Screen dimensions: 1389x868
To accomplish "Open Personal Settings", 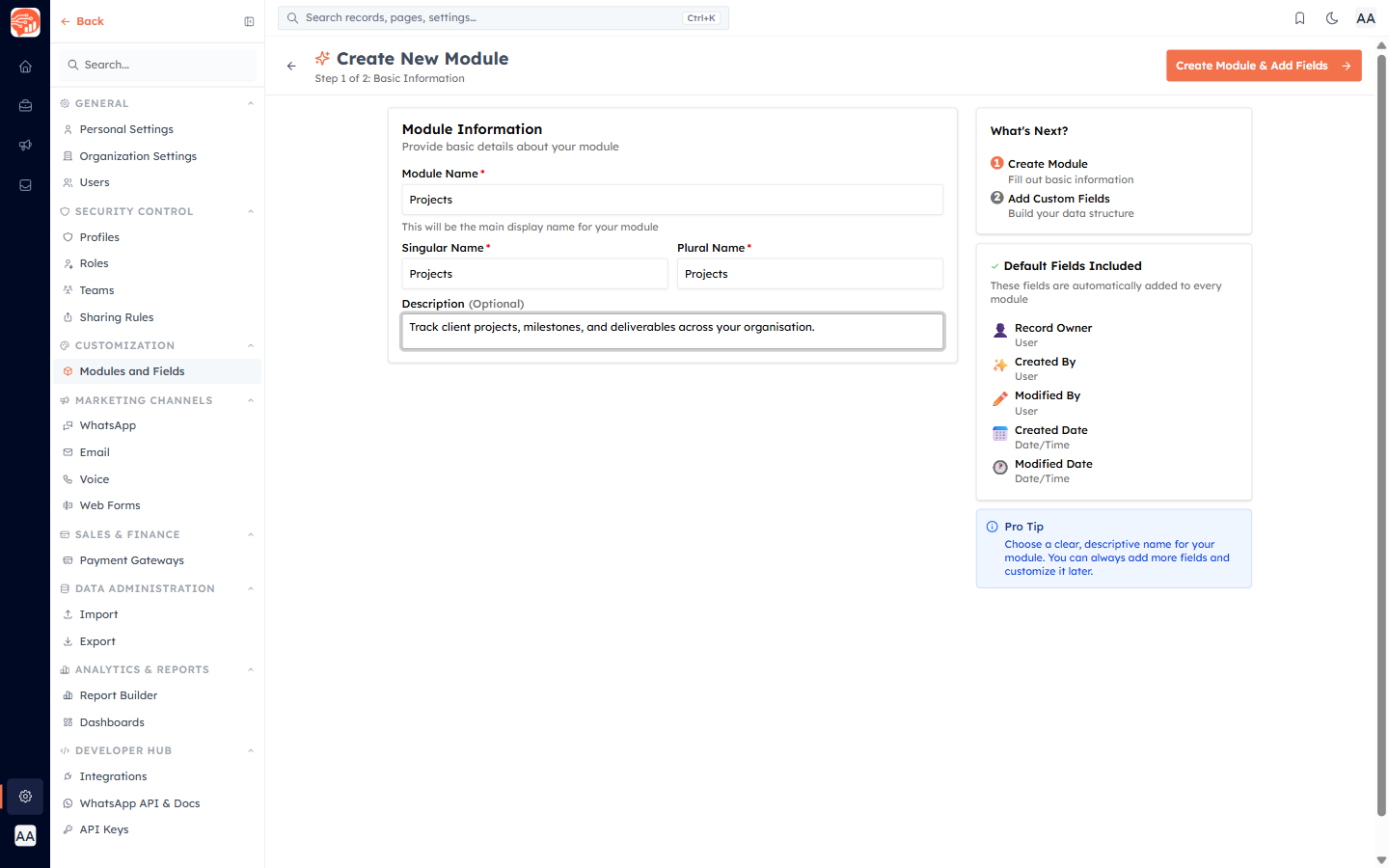I will coord(156,129).
